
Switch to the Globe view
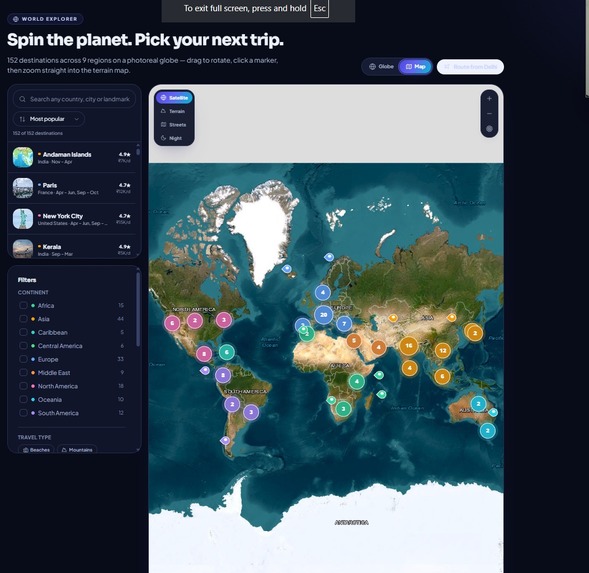381,67
